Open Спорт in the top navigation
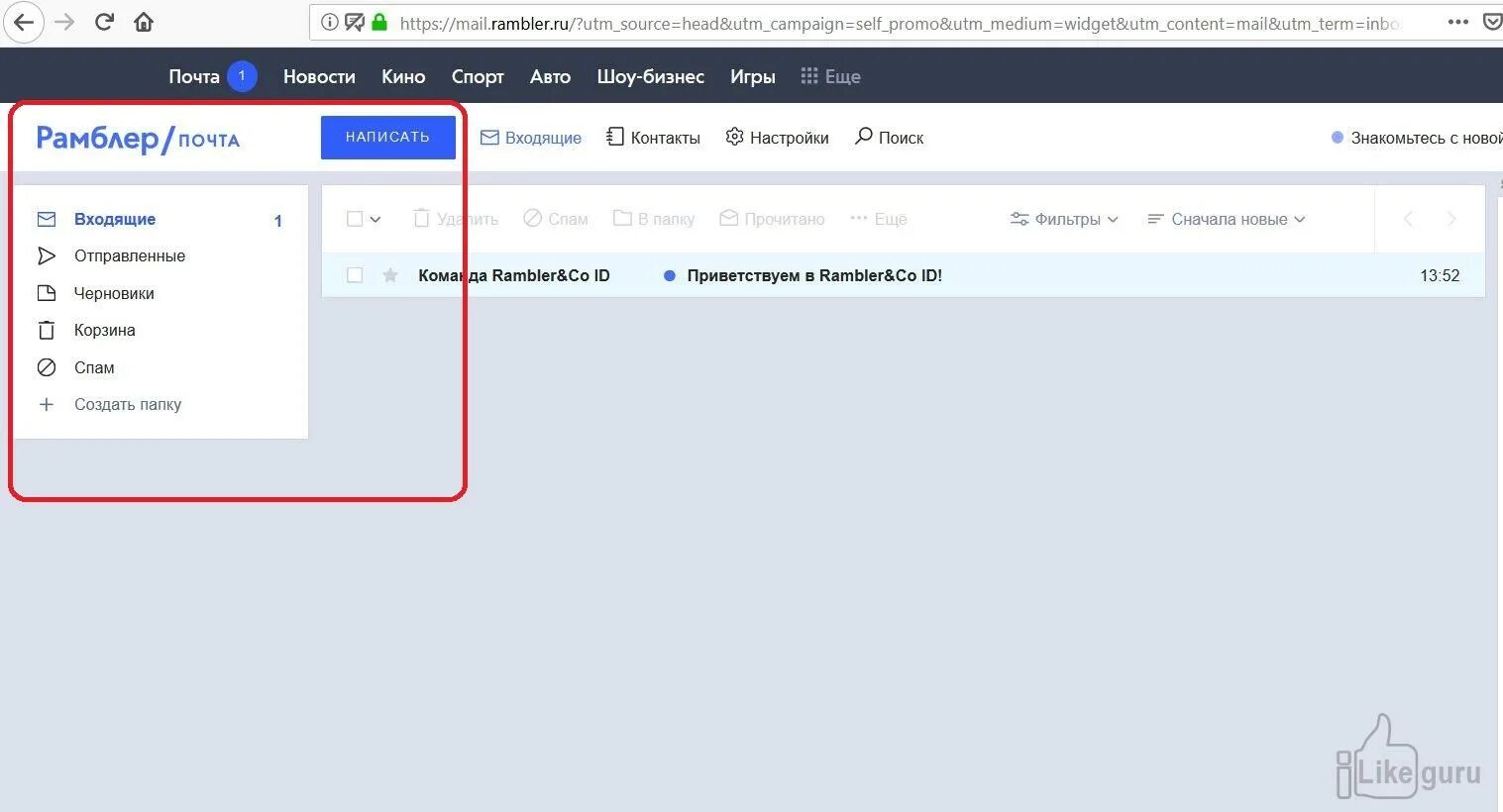Viewport: 1503px width, 812px height. pyautogui.click(x=478, y=76)
